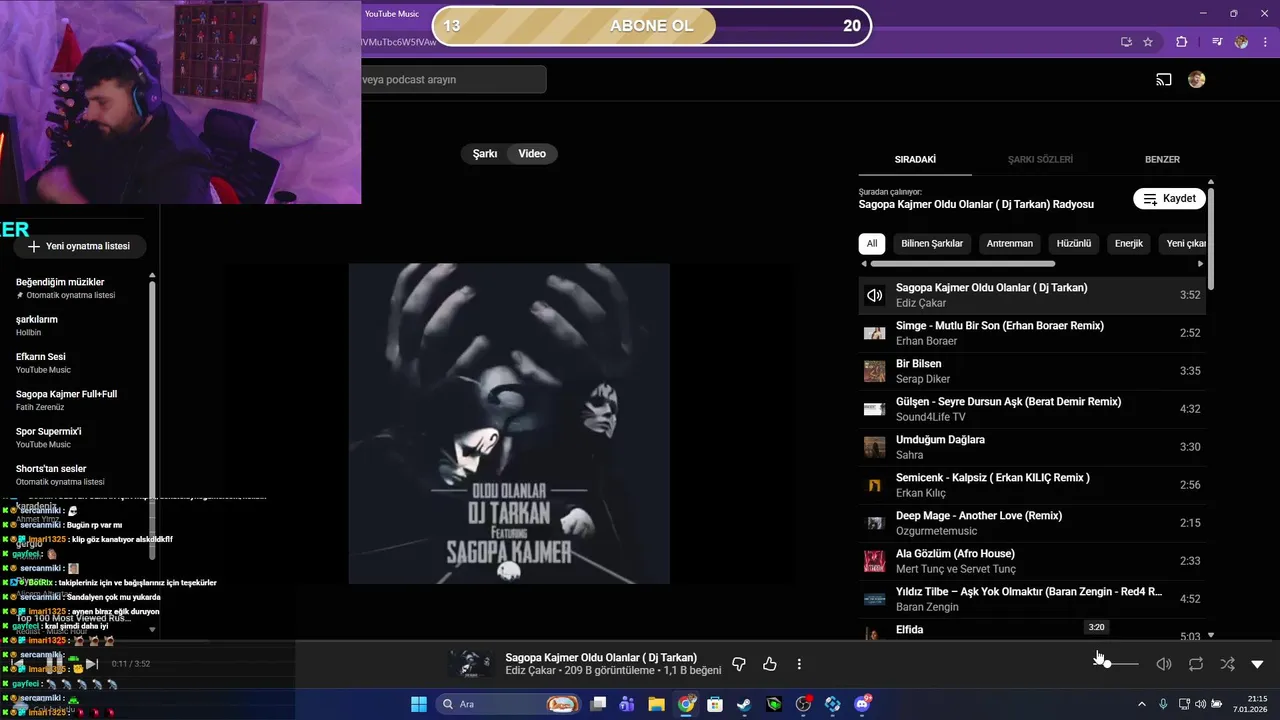This screenshot has width=1280, height=720.
Task: Click the player bar song thumbnail
Action: [470, 664]
